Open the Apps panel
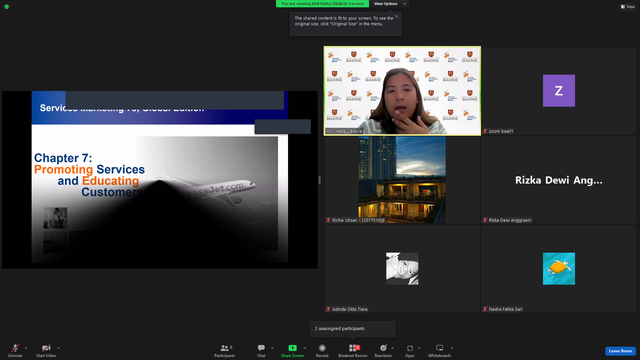Viewport: 640px width, 360px height. (x=410, y=350)
